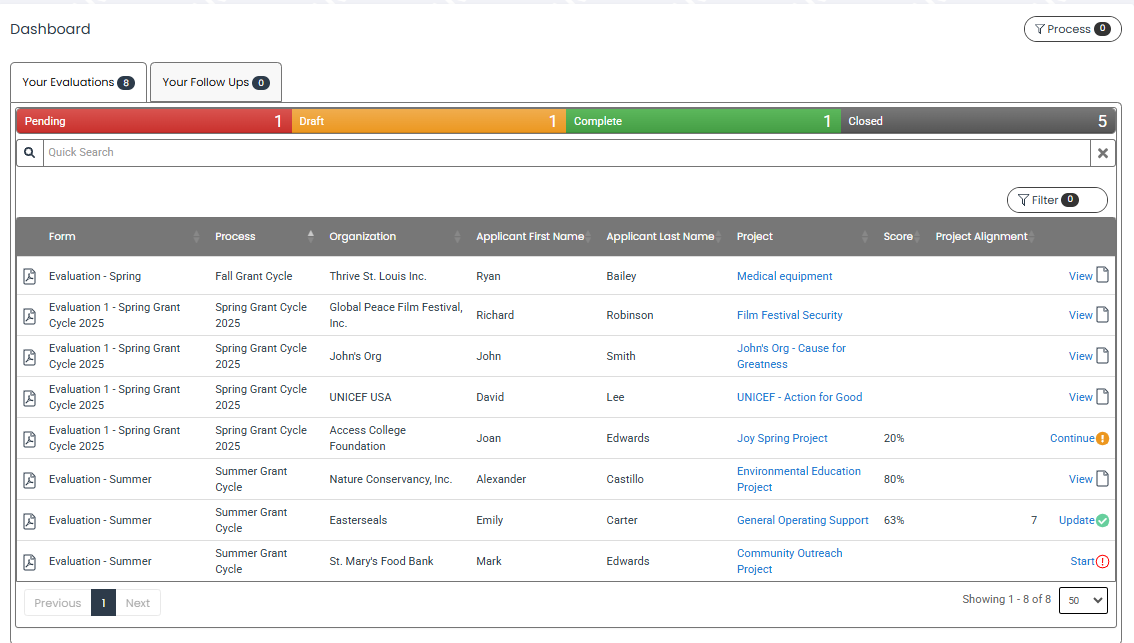1134x643 pixels.
Task: Open UNICEF - Action for Good link
Action: [x=799, y=397]
